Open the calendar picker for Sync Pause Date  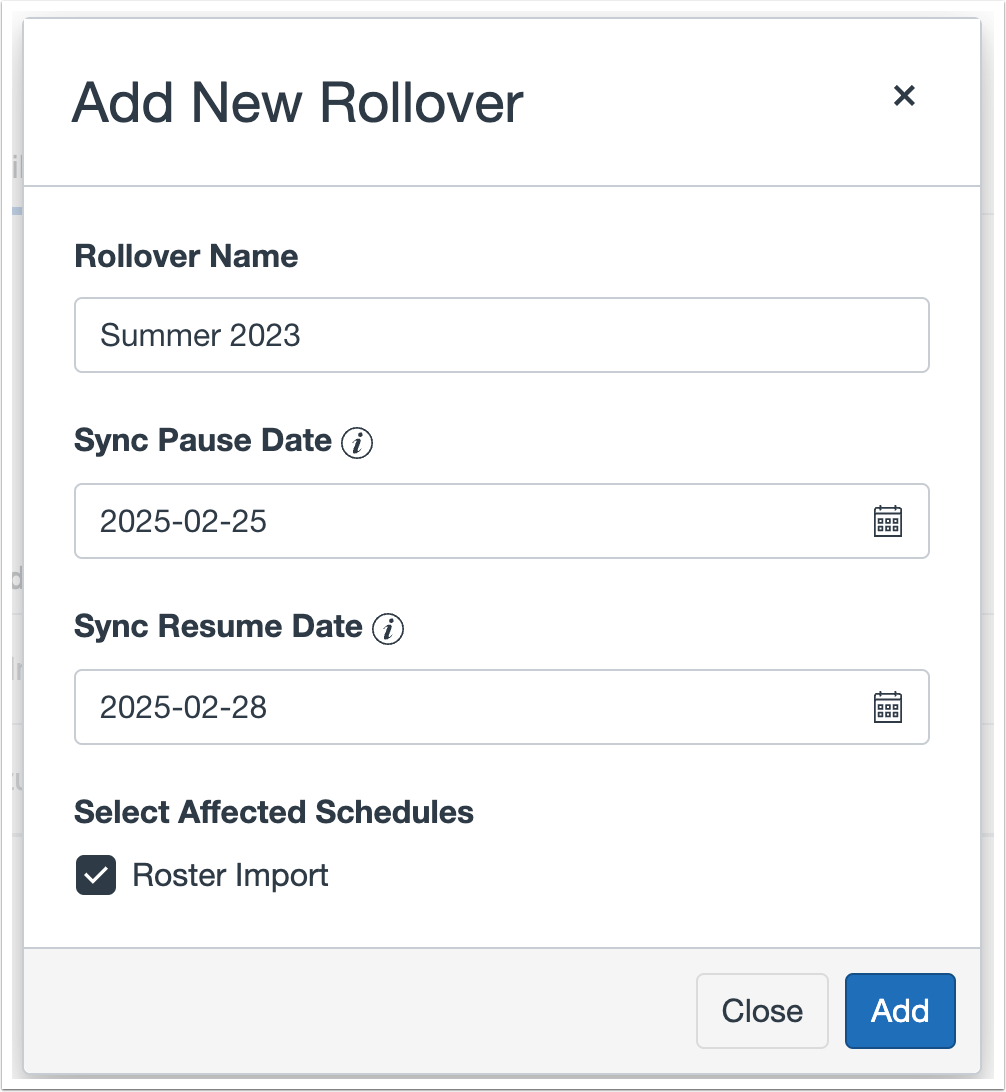click(x=888, y=521)
